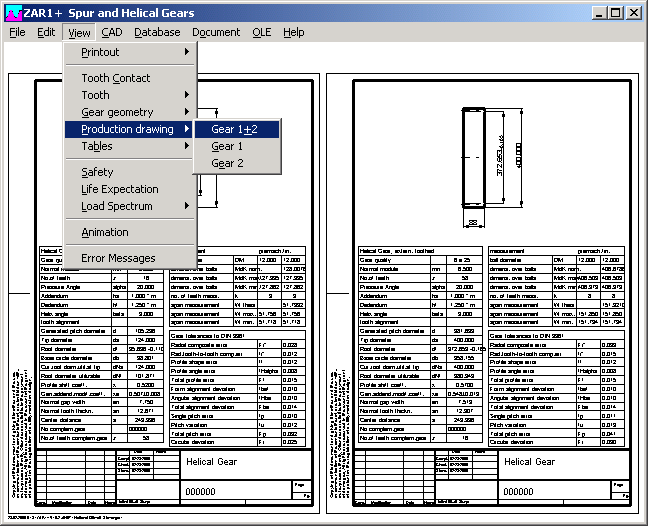Click the ZAR1+ title bar application icon
The image size is (648, 526).
(x=12, y=11)
